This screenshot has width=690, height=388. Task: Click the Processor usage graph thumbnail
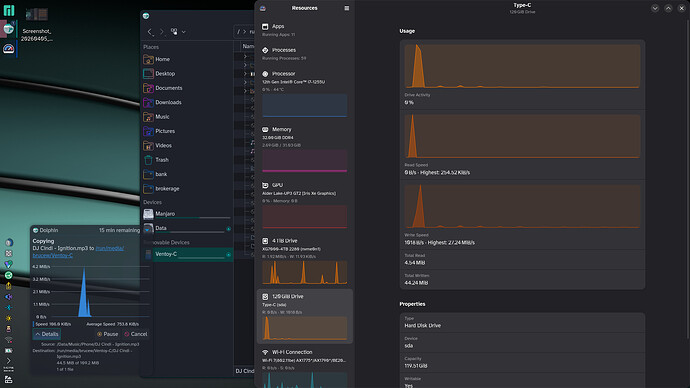304,106
